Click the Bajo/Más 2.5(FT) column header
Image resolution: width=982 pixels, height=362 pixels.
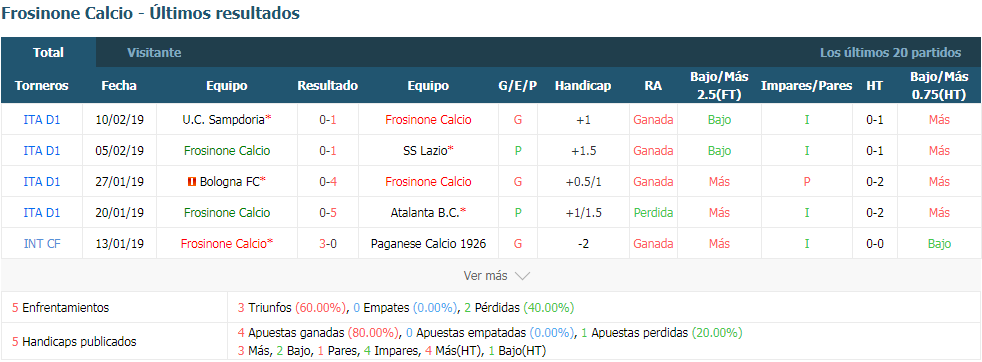(720, 86)
